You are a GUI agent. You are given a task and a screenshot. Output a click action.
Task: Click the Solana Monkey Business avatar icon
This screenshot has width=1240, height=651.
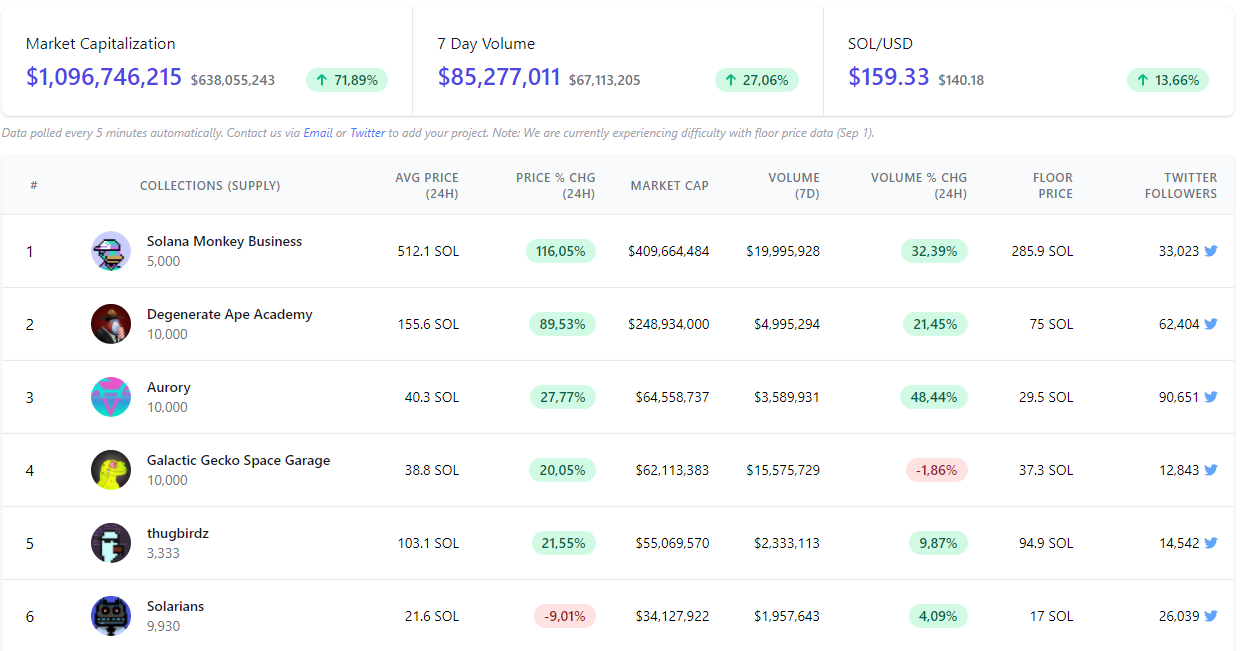coord(111,251)
